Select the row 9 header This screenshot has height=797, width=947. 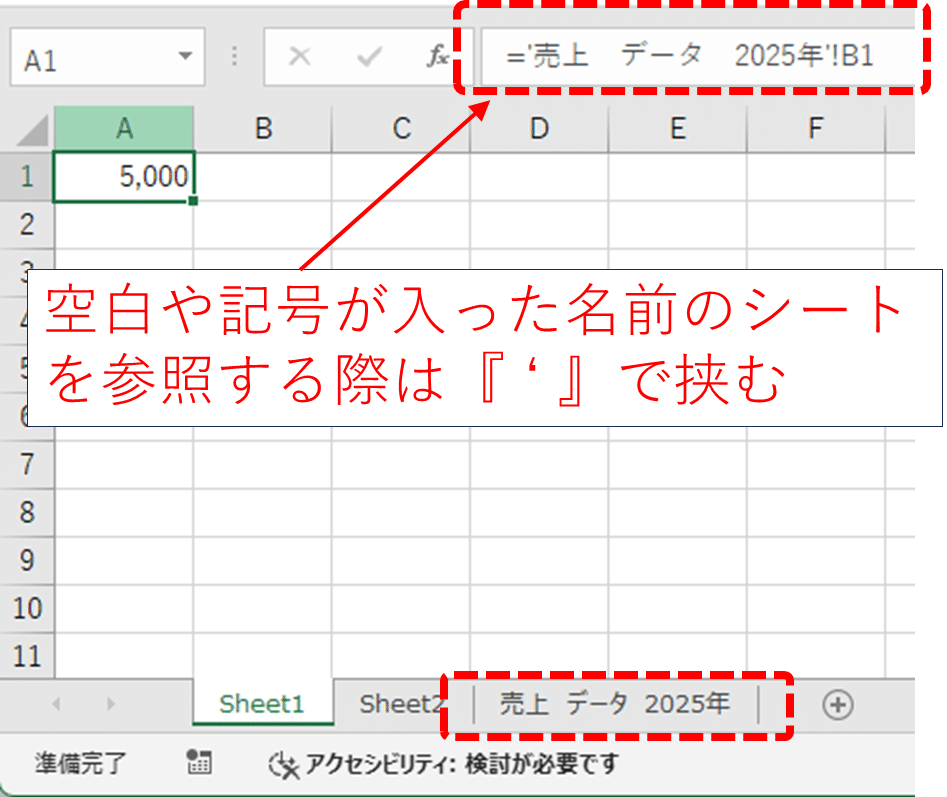point(26,560)
